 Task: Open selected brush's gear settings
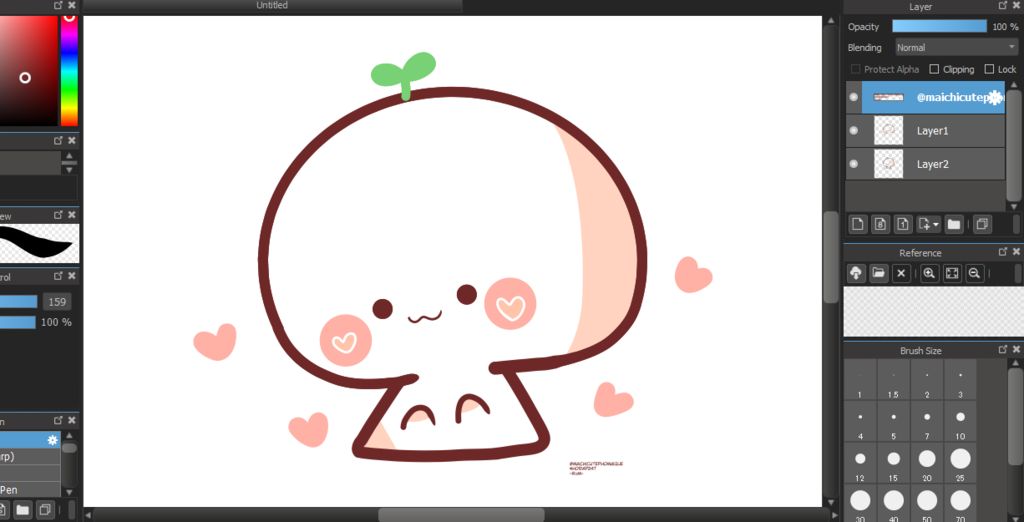tap(52, 440)
